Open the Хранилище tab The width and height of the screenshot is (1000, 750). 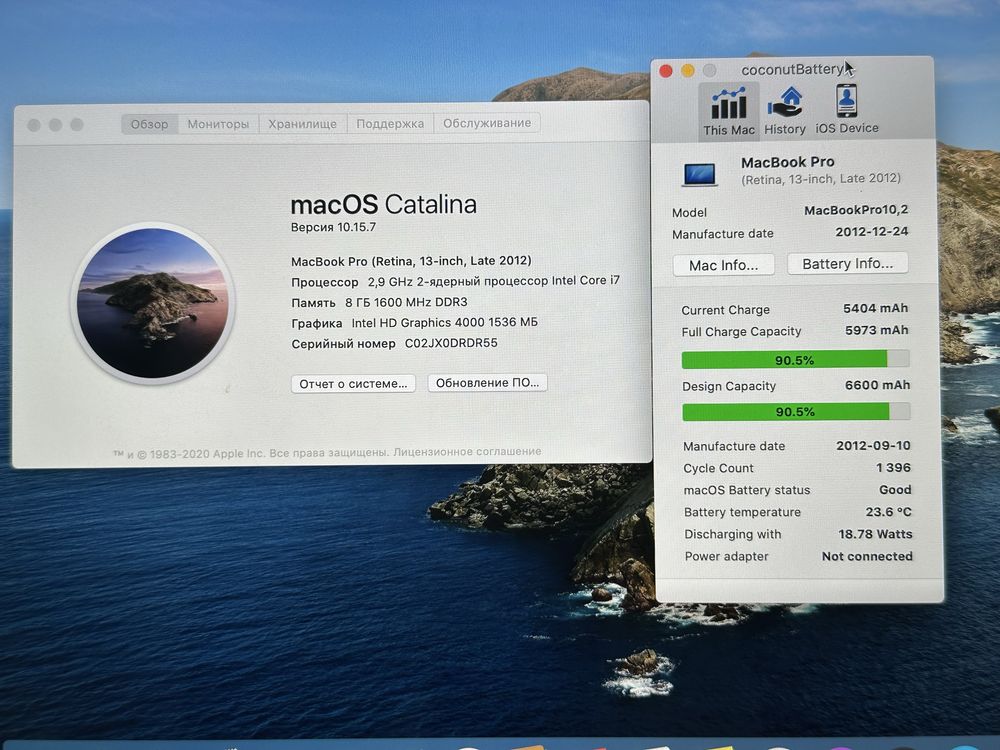pos(302,124)
